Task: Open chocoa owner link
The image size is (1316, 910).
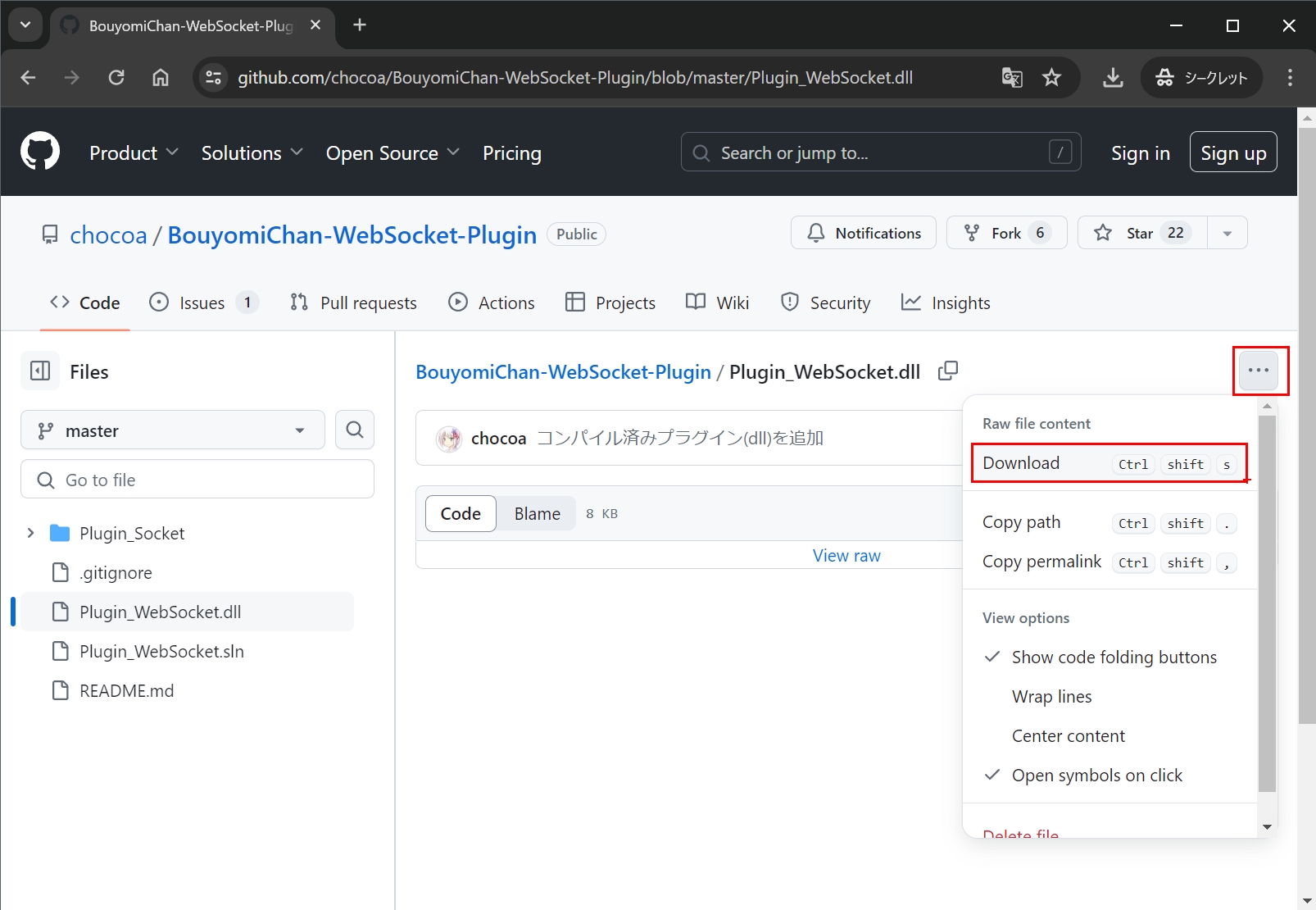Action: tap(108, 235)
